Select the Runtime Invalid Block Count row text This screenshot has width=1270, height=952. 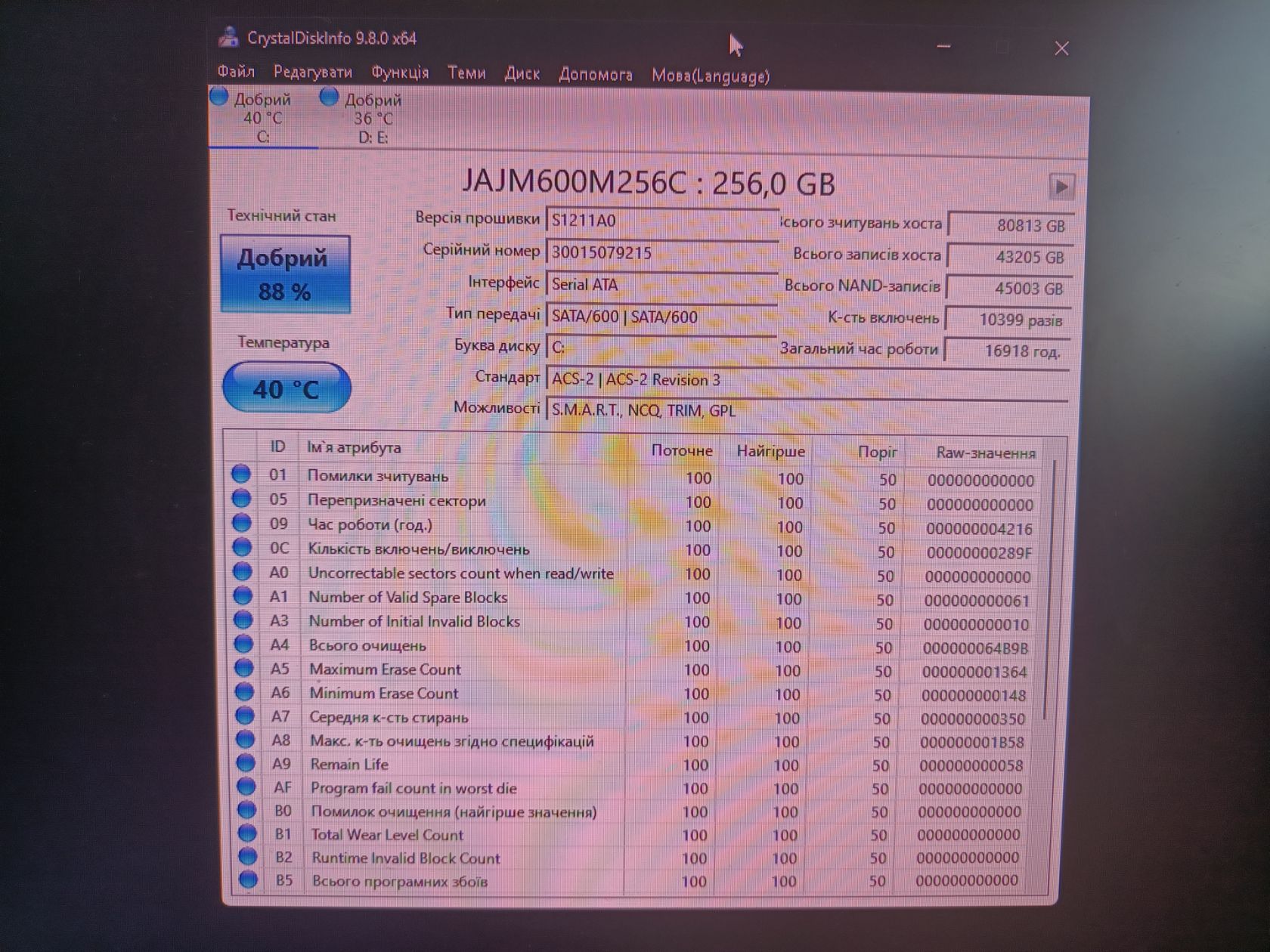coord(405,858)
